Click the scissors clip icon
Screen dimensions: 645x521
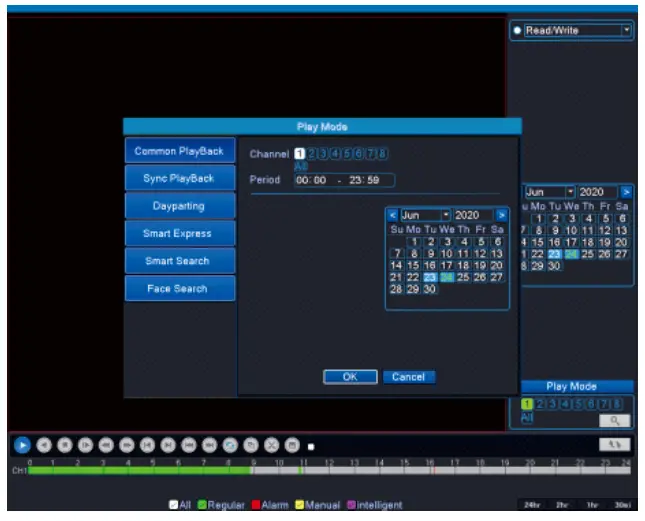point(271,445)
